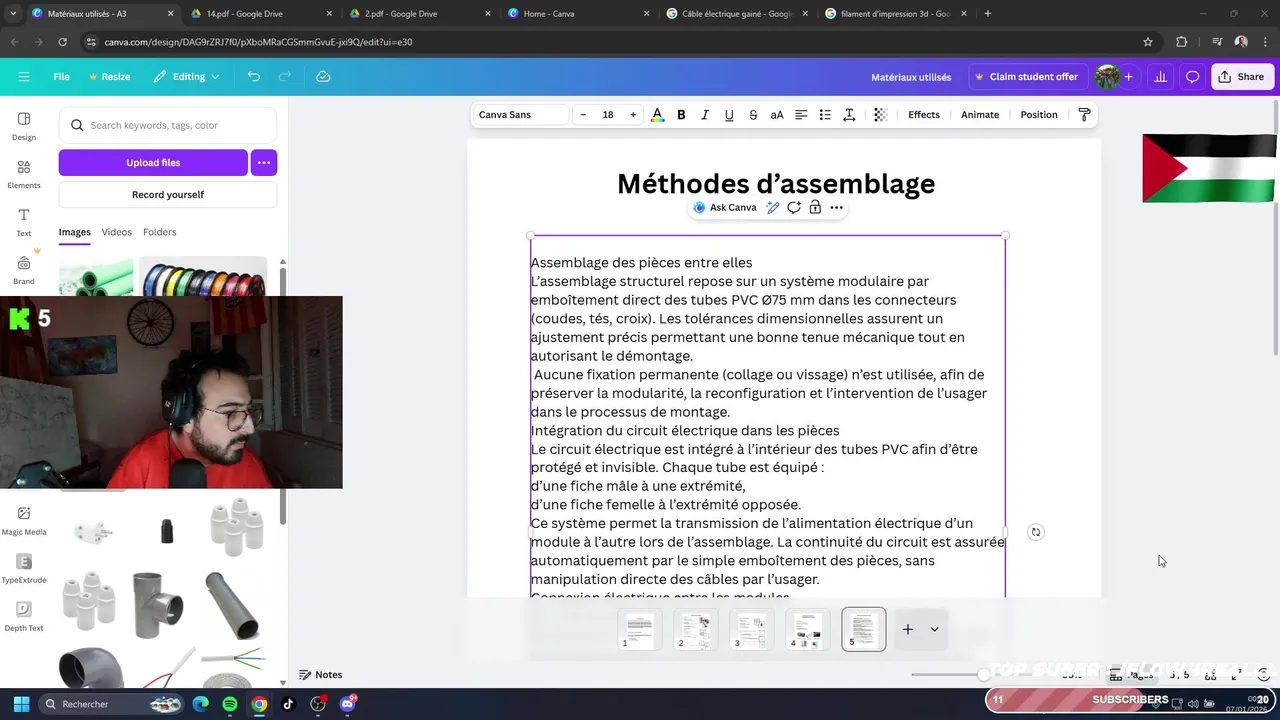The image size is (1280, 720).
Task: Click the Ask Canva button
Action: pyautogui.click(x=725, y=208)
